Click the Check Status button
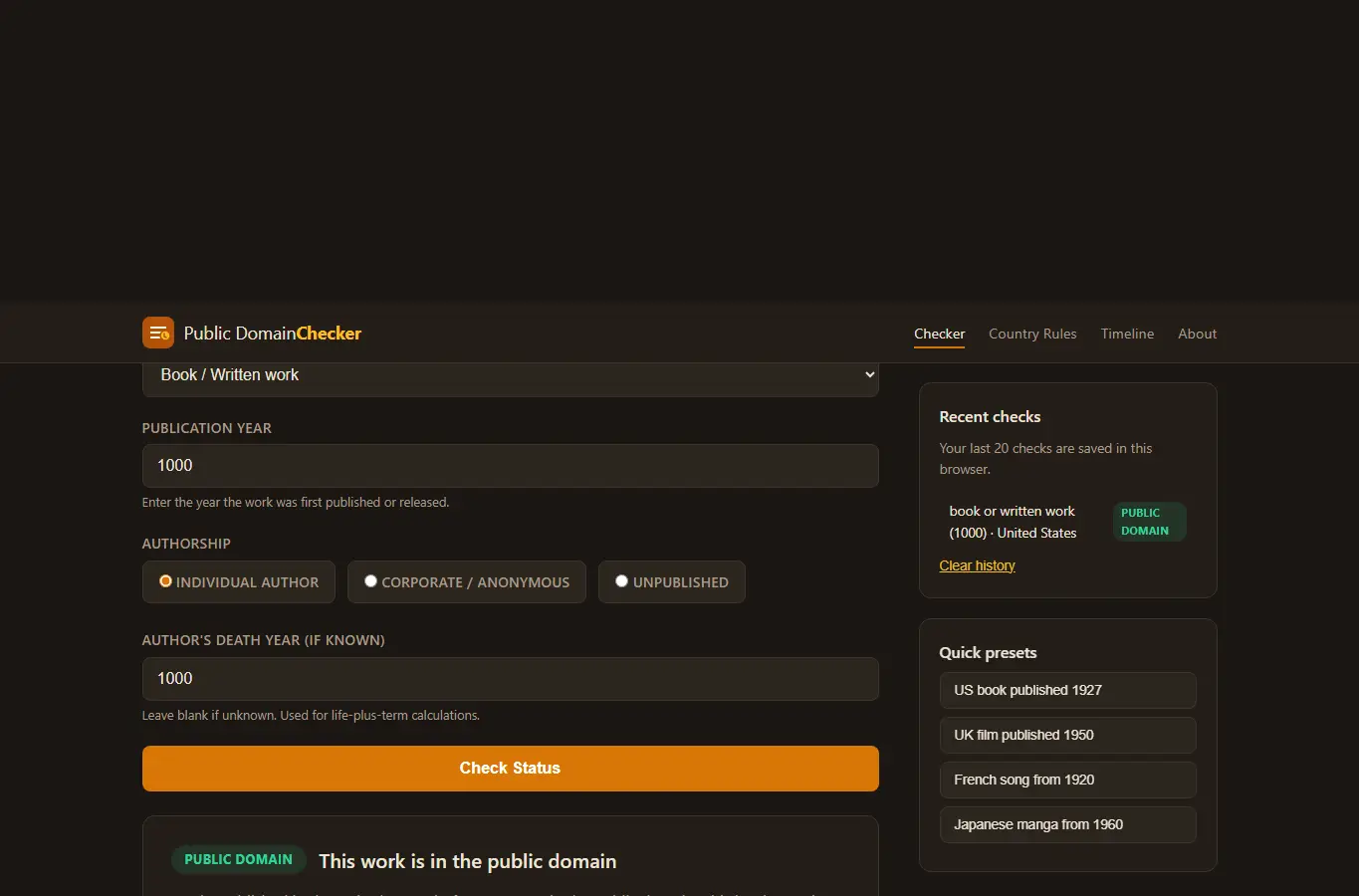Image resolution: width=1359 pixels, height=896 pixels. pyautogui.click(x=510, y=769)
